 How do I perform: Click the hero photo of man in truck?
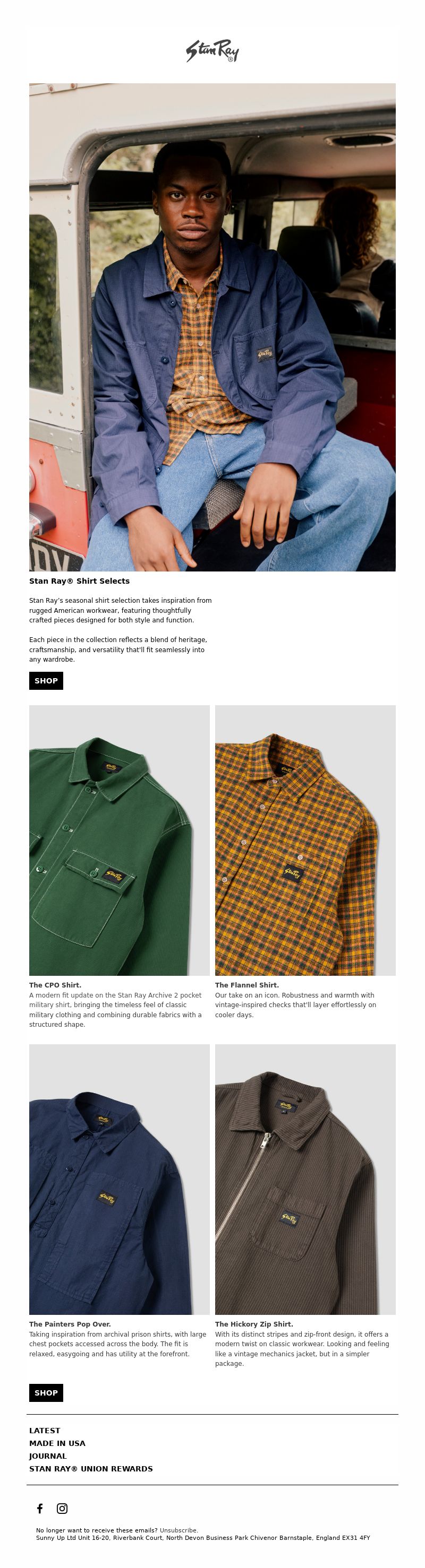pos(212,327)
